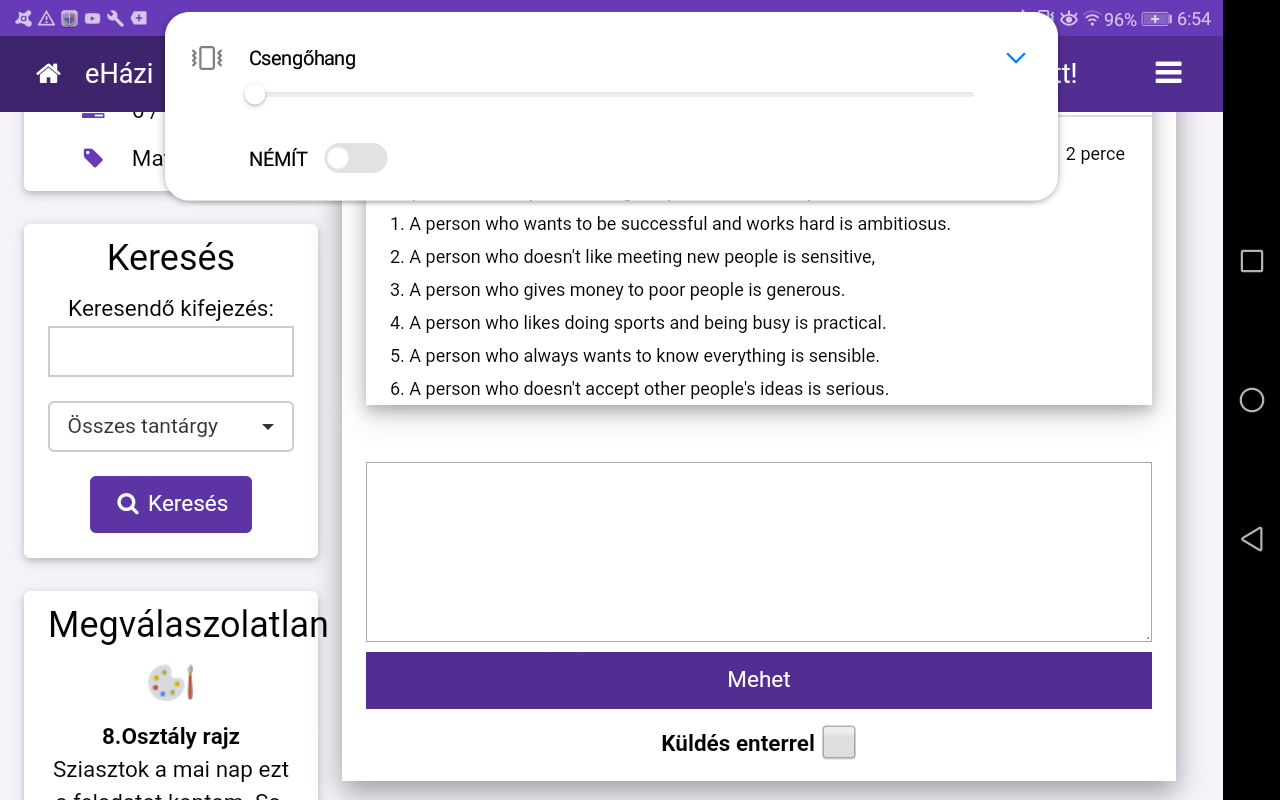Toggle the NÉMÍT mute switch
This screenshot has height=800, width=1280.
pyautogui.click(x=355, y=158)
